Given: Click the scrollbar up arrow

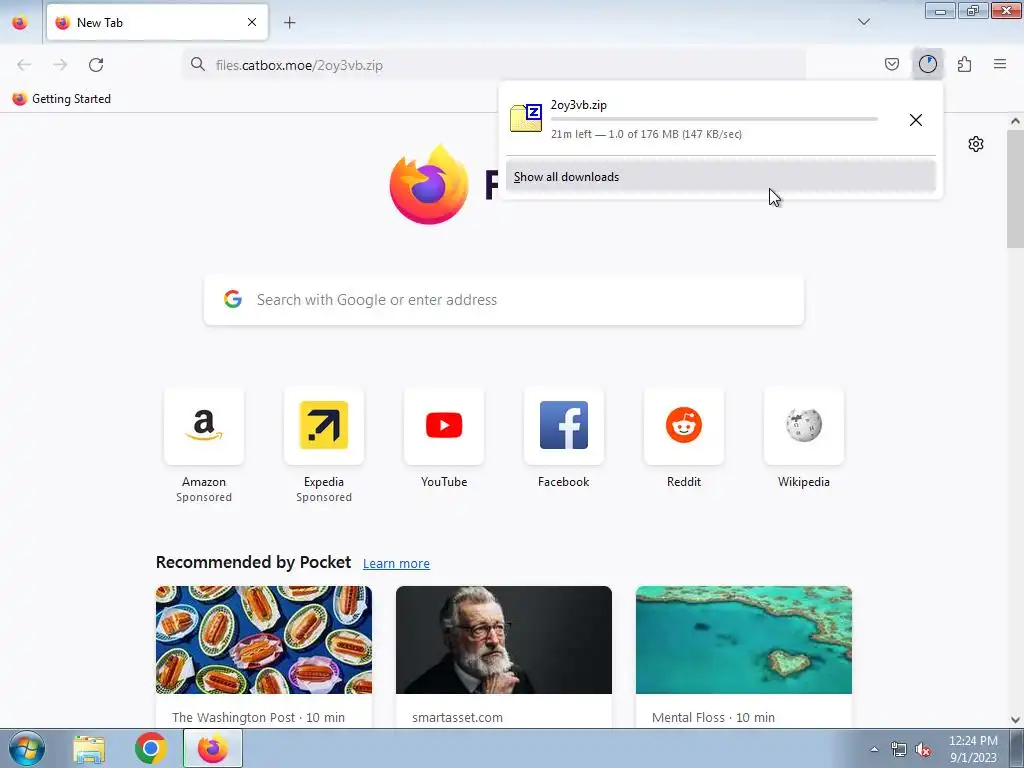Looking at the screenshot, I should pyautogui.click(x=1015, y=121).
